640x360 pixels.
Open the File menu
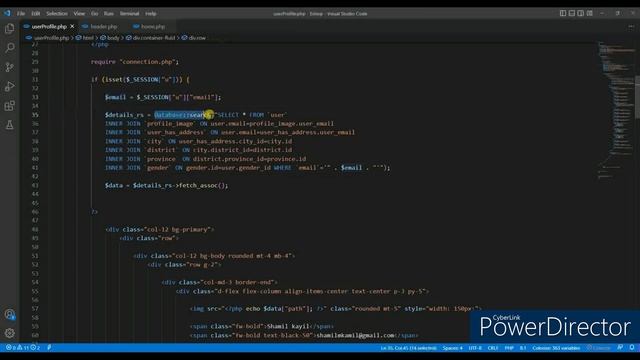pyautogui.click(x=21, y=13)
